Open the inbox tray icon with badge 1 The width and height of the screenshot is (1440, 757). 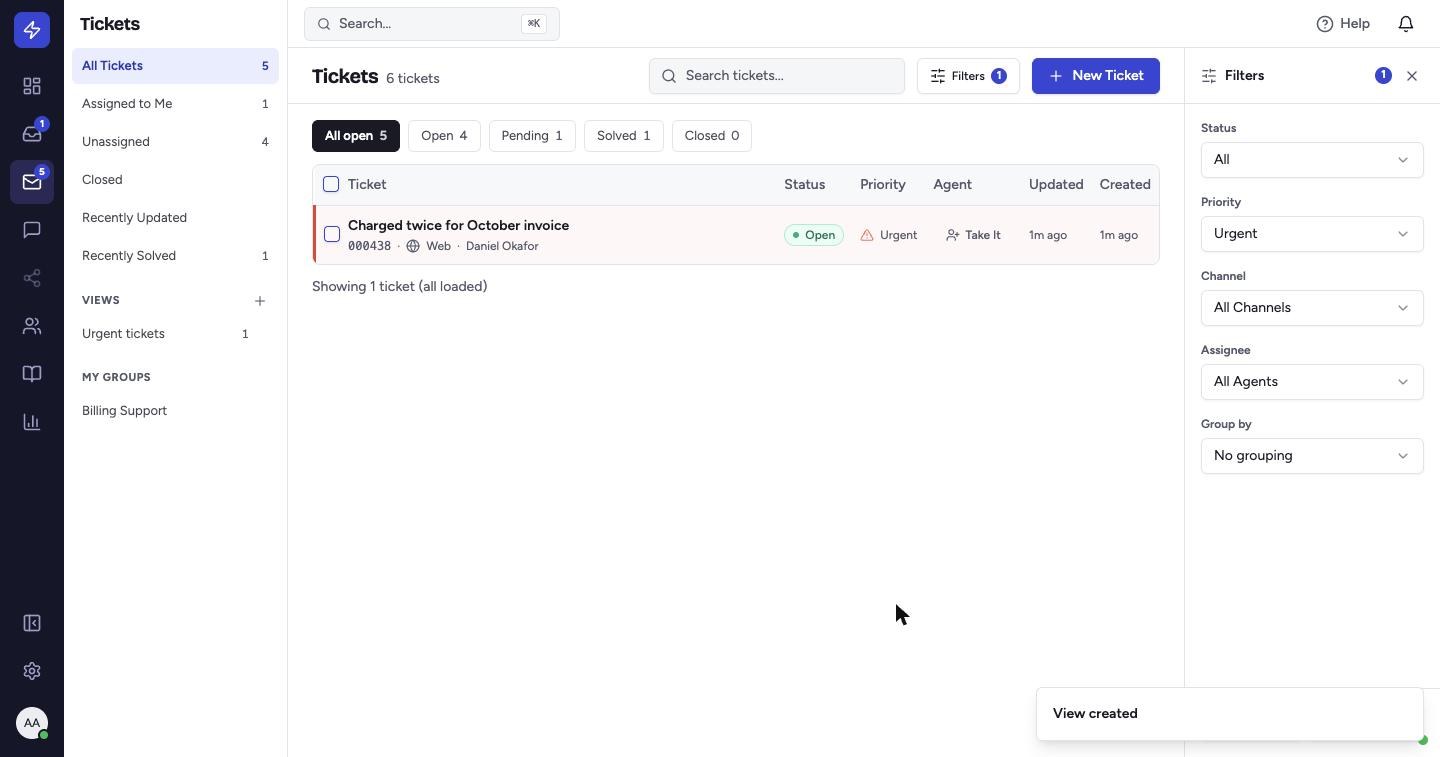(32, 134)
